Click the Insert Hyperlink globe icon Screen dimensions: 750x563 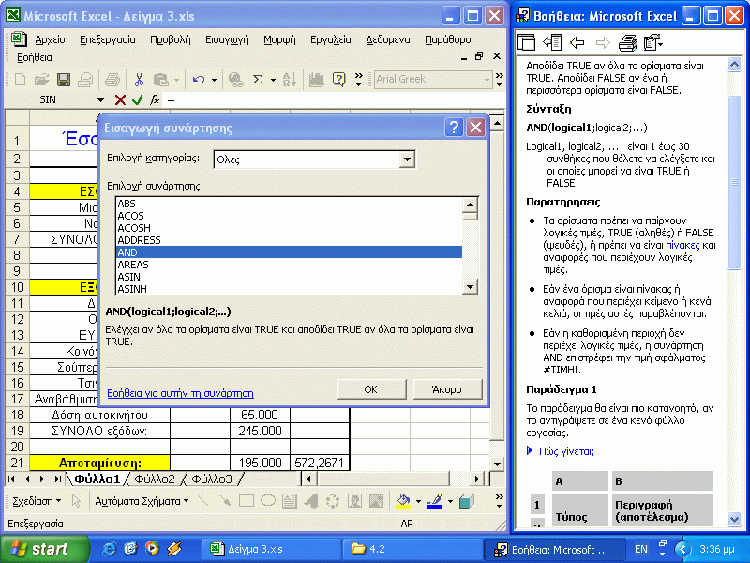pyautogui.click(x=235, y=79)
